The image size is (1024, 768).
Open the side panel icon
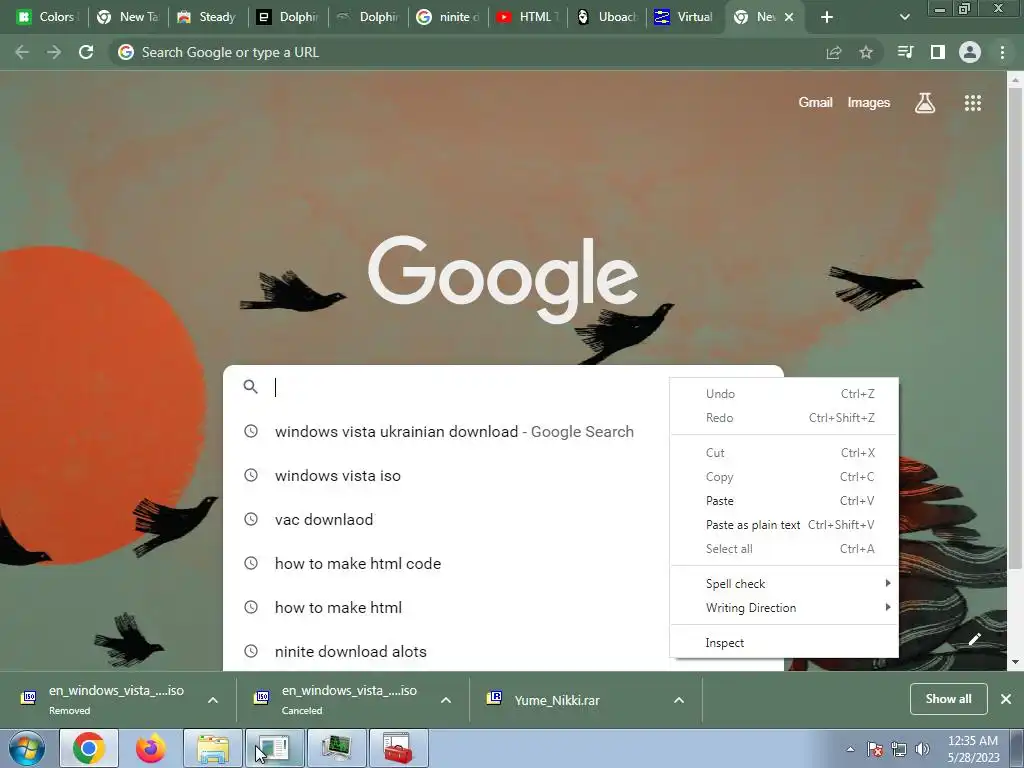pyautogui.click(x=938, y=52)
